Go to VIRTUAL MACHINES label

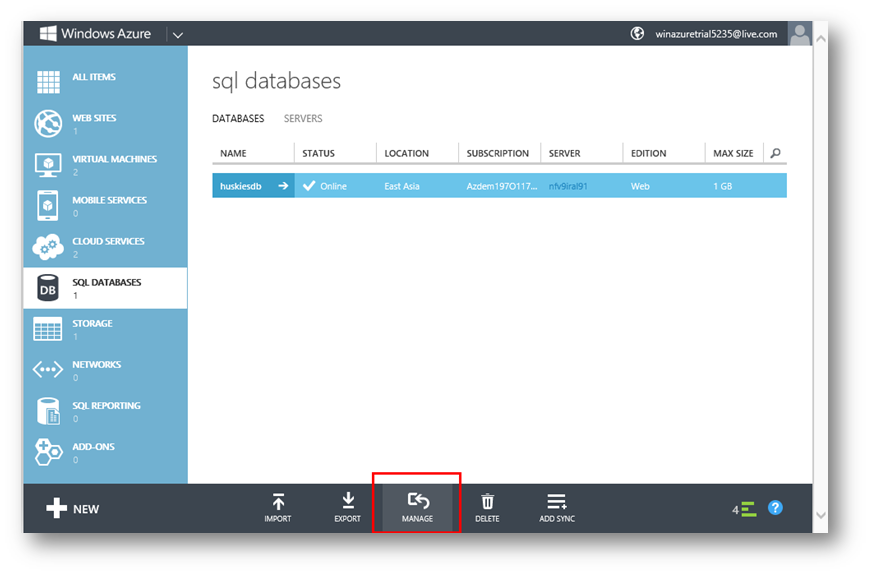click(114, 159)
